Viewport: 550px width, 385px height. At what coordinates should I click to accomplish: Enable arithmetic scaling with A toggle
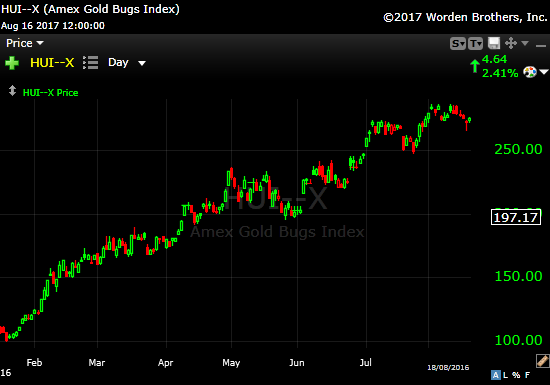(x=495, y=375)
